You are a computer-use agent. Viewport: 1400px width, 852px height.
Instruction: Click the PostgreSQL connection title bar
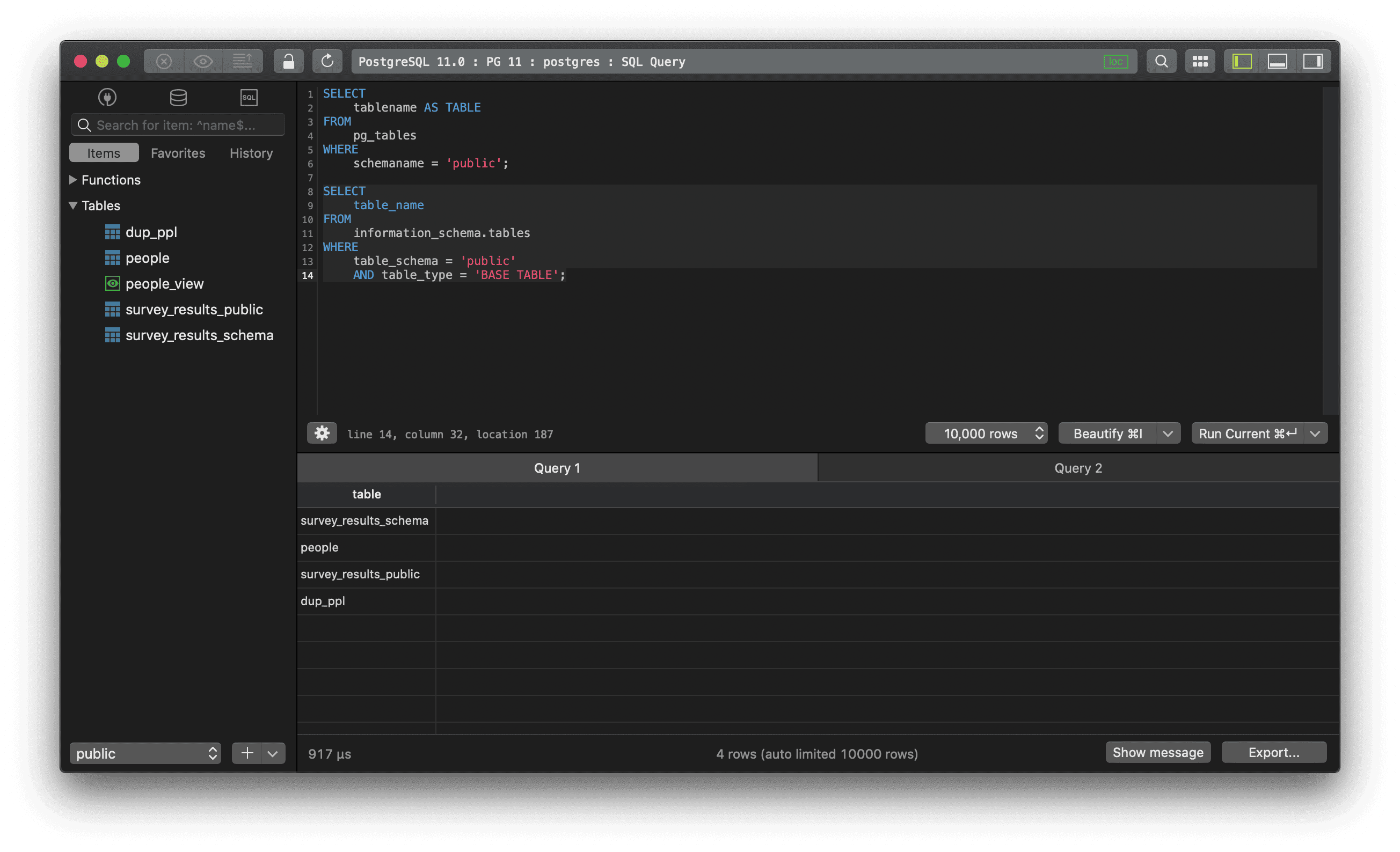coord(745,61)
